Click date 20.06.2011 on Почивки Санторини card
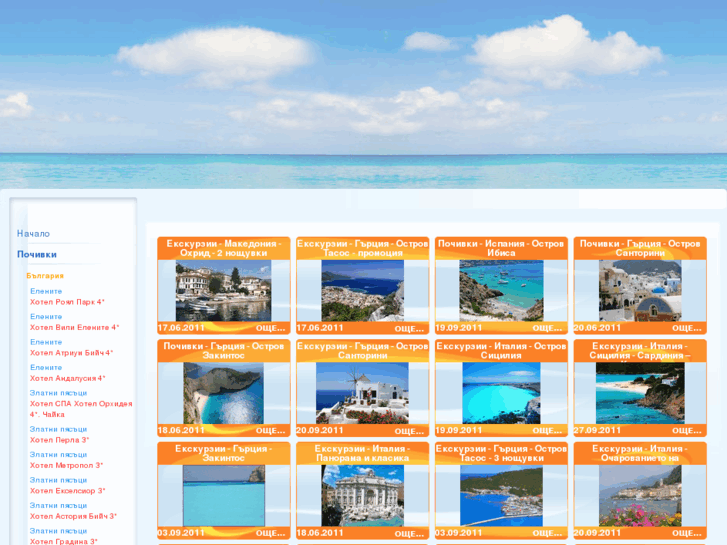This screenshot has height=545, width=727. point(597,327)
